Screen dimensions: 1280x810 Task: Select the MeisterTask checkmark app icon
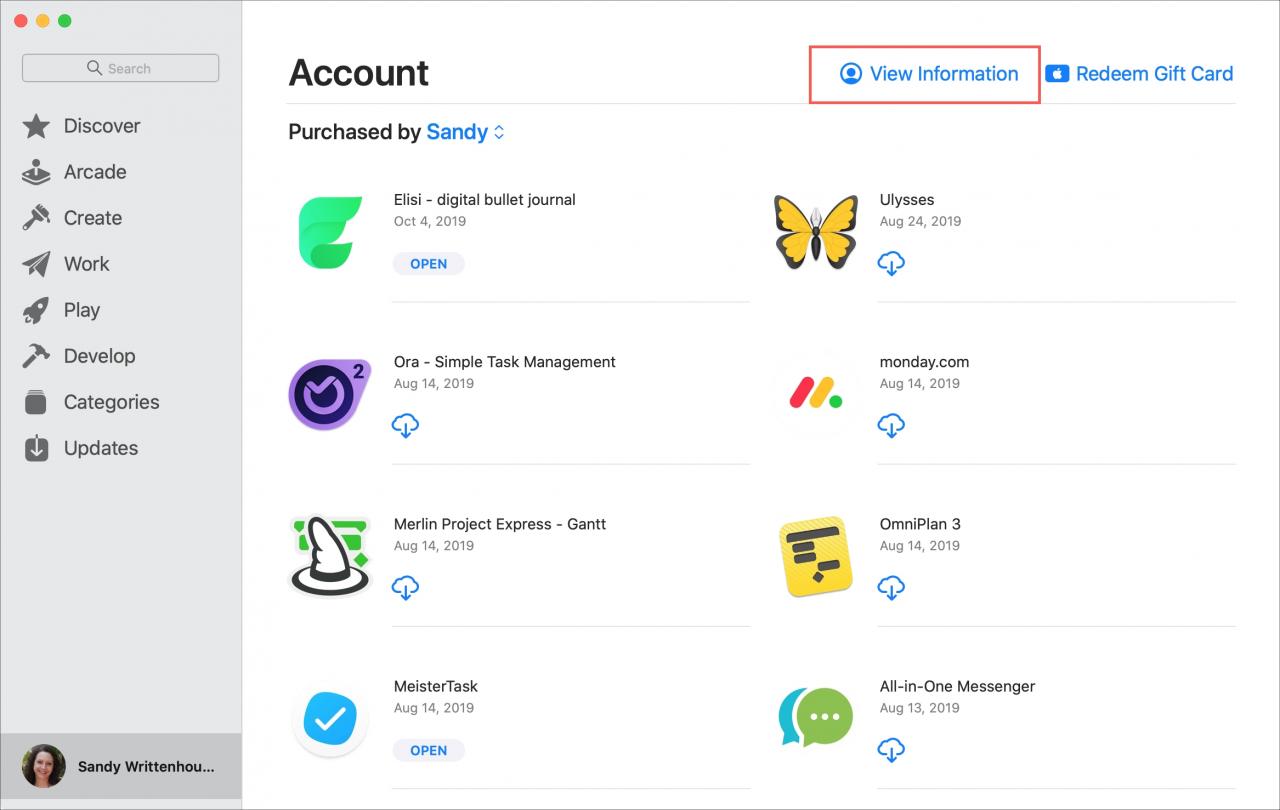coord(330,719)
